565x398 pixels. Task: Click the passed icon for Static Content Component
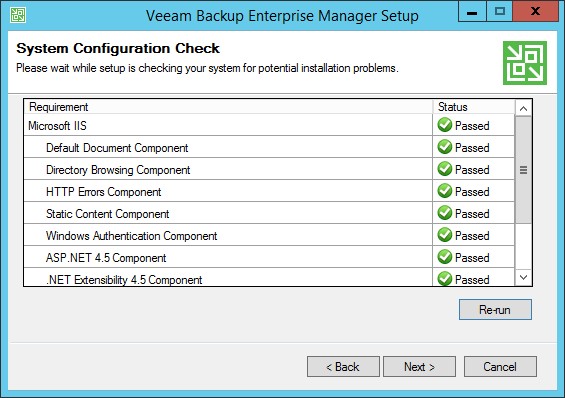[x=445, y=213]
